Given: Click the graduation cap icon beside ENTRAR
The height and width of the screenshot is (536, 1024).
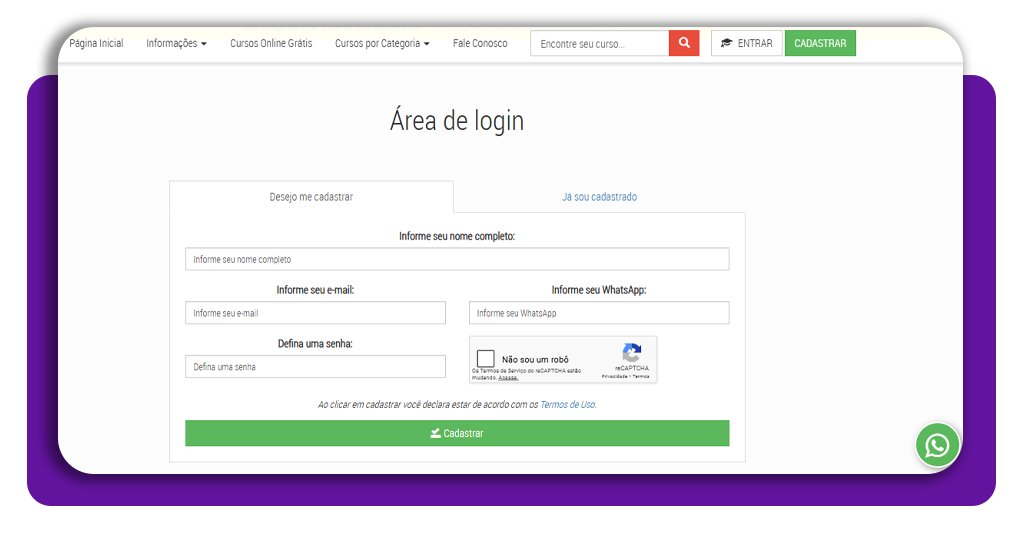Looking at the screenshot, I should click(727, 44).
